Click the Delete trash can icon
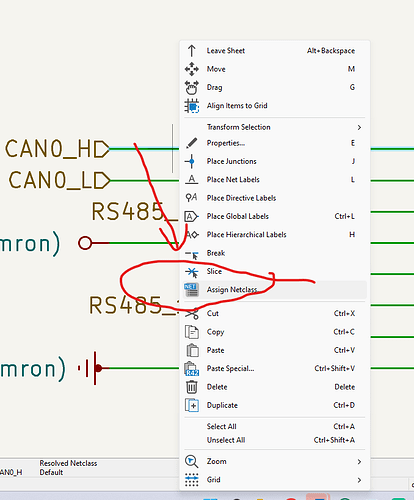Screen dimensions: 414x500 [x=191, y=387]
